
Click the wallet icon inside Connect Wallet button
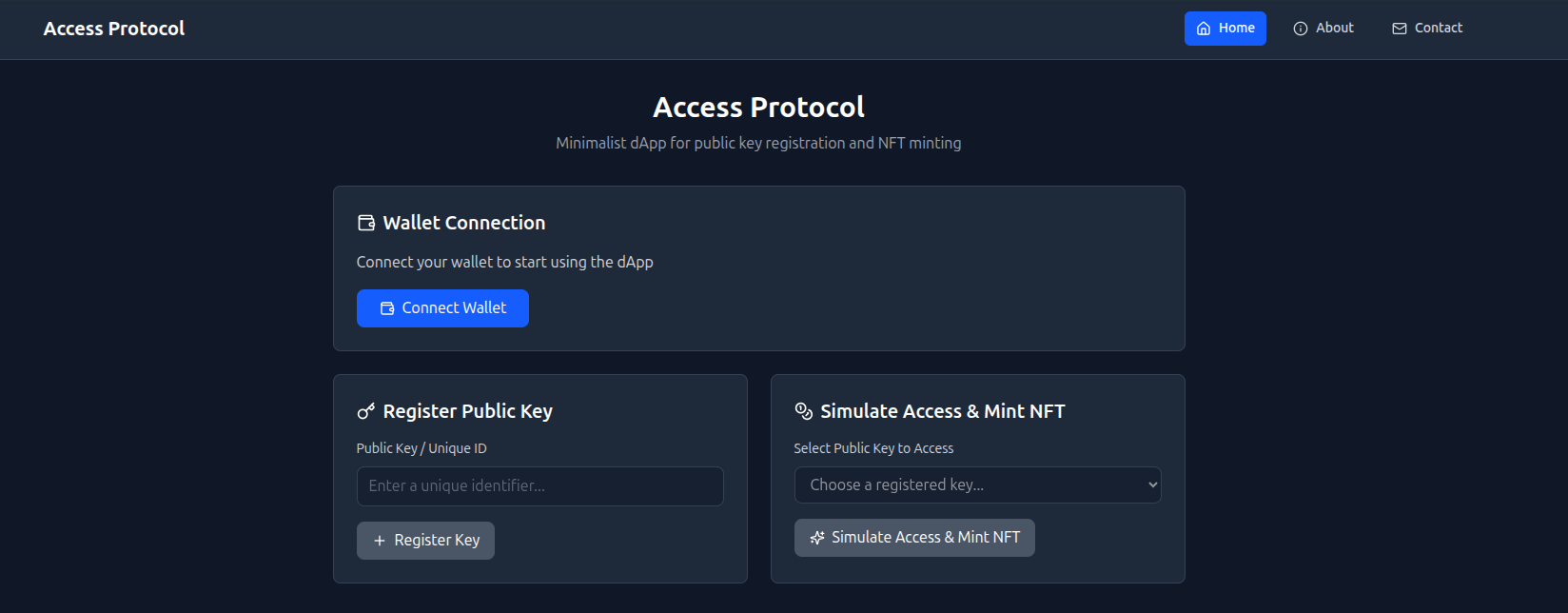click(x=386, y=307)
